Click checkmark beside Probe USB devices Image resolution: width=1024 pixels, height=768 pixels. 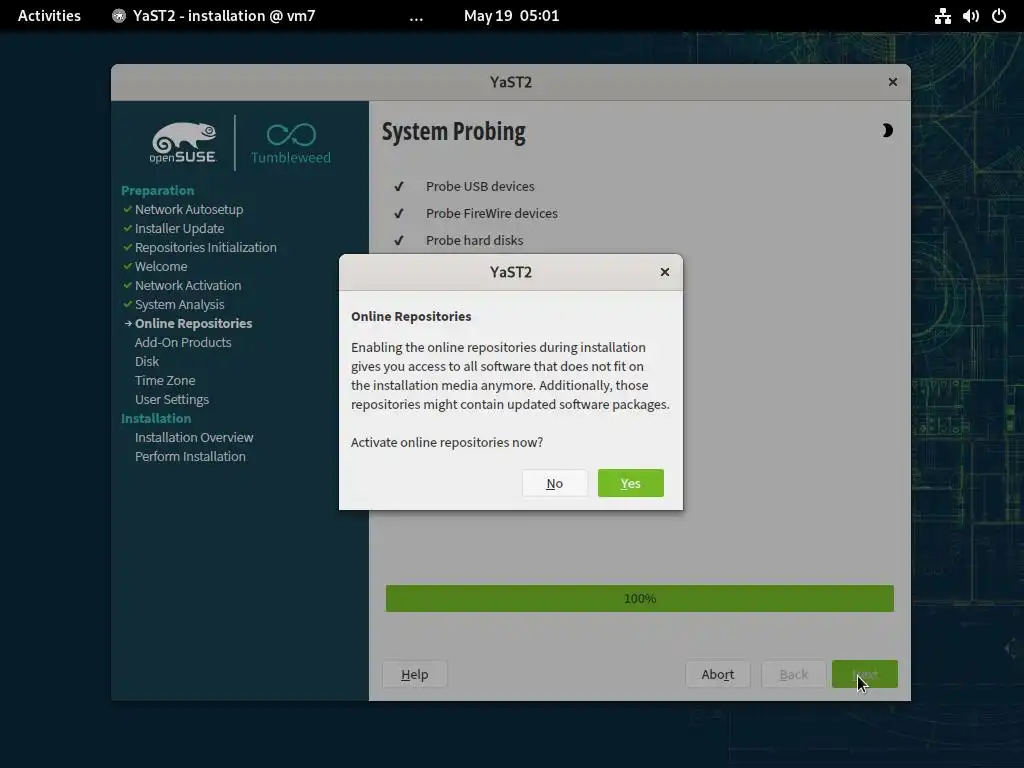[399, 187]
